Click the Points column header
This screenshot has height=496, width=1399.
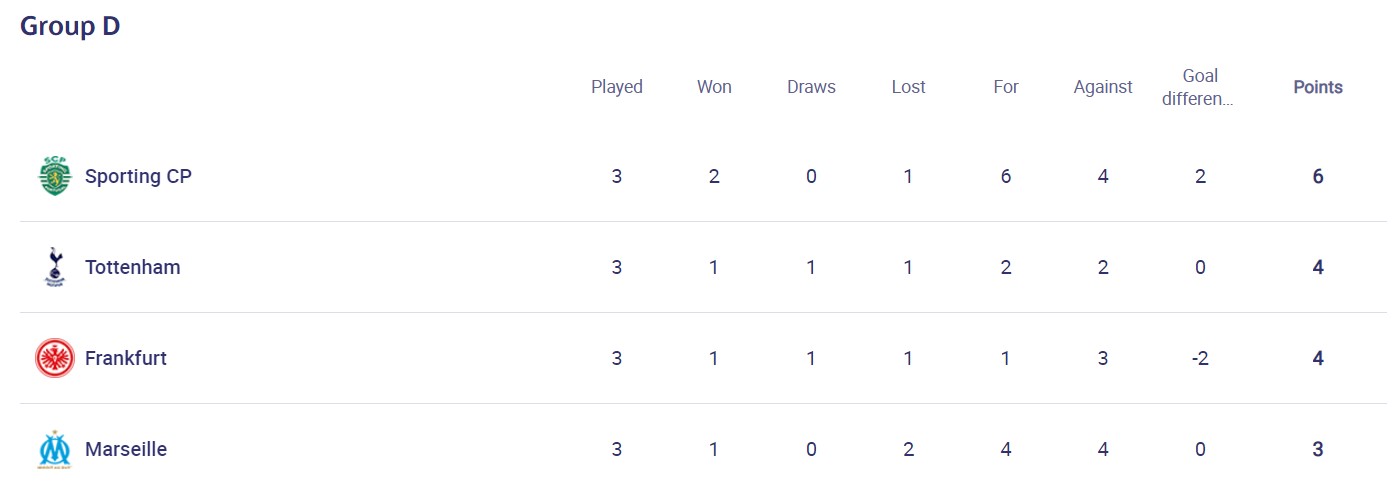1318,87
